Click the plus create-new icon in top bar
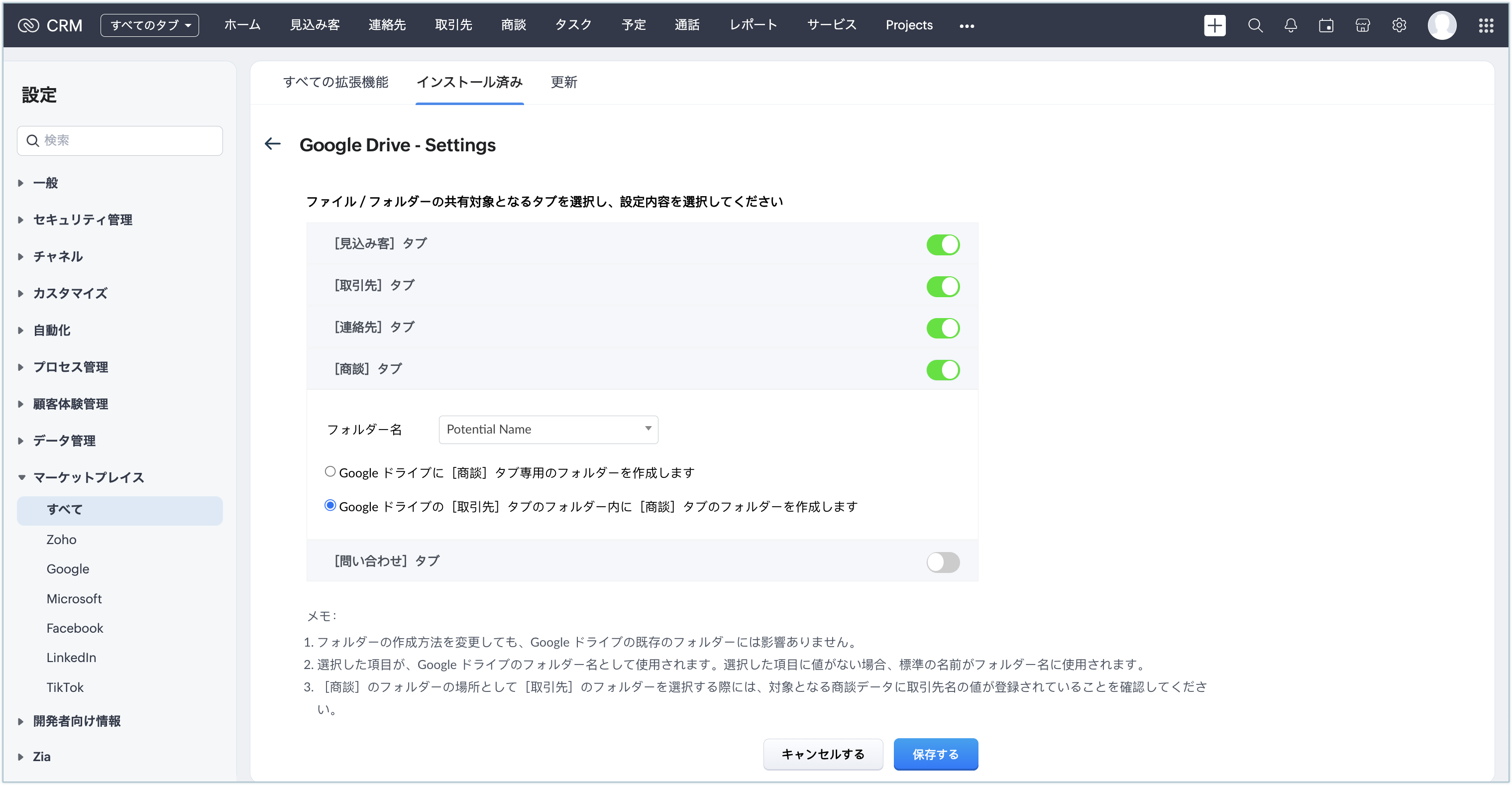The image size is (1512, 785). pyautogui.click(x=1214, y=25)
